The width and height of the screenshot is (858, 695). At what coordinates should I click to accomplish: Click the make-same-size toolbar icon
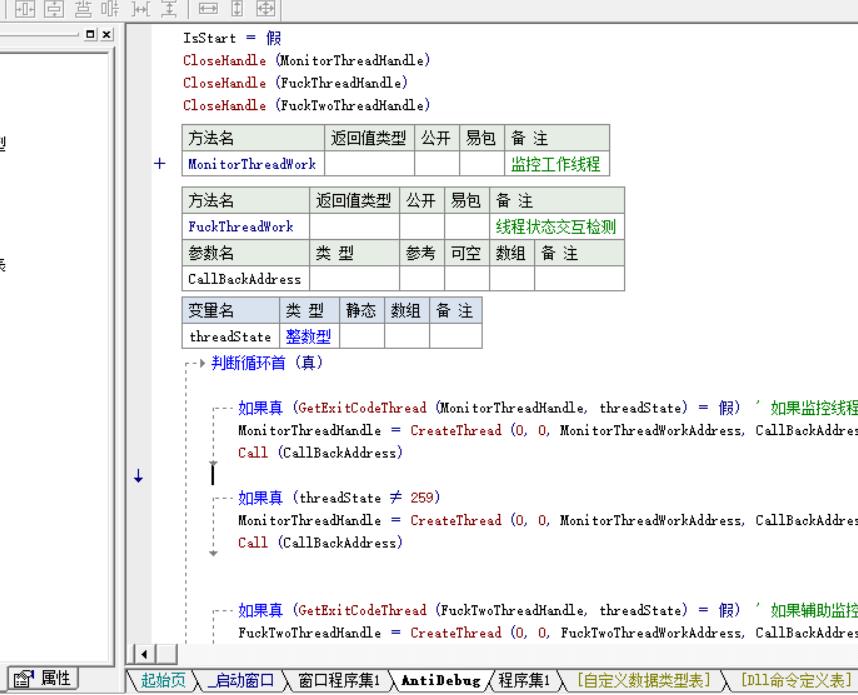tap(265, 8)
